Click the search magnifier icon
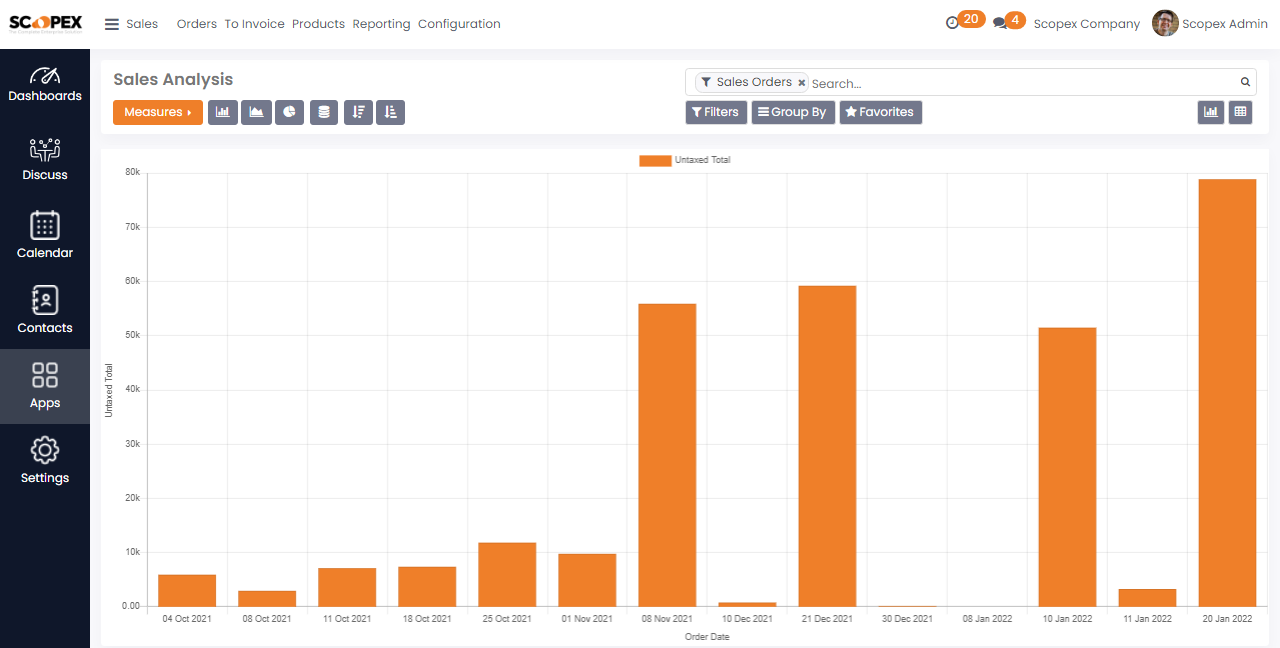Image resolution: width=1280 pixels, height=648 pixels. (x=1245, y=83)
